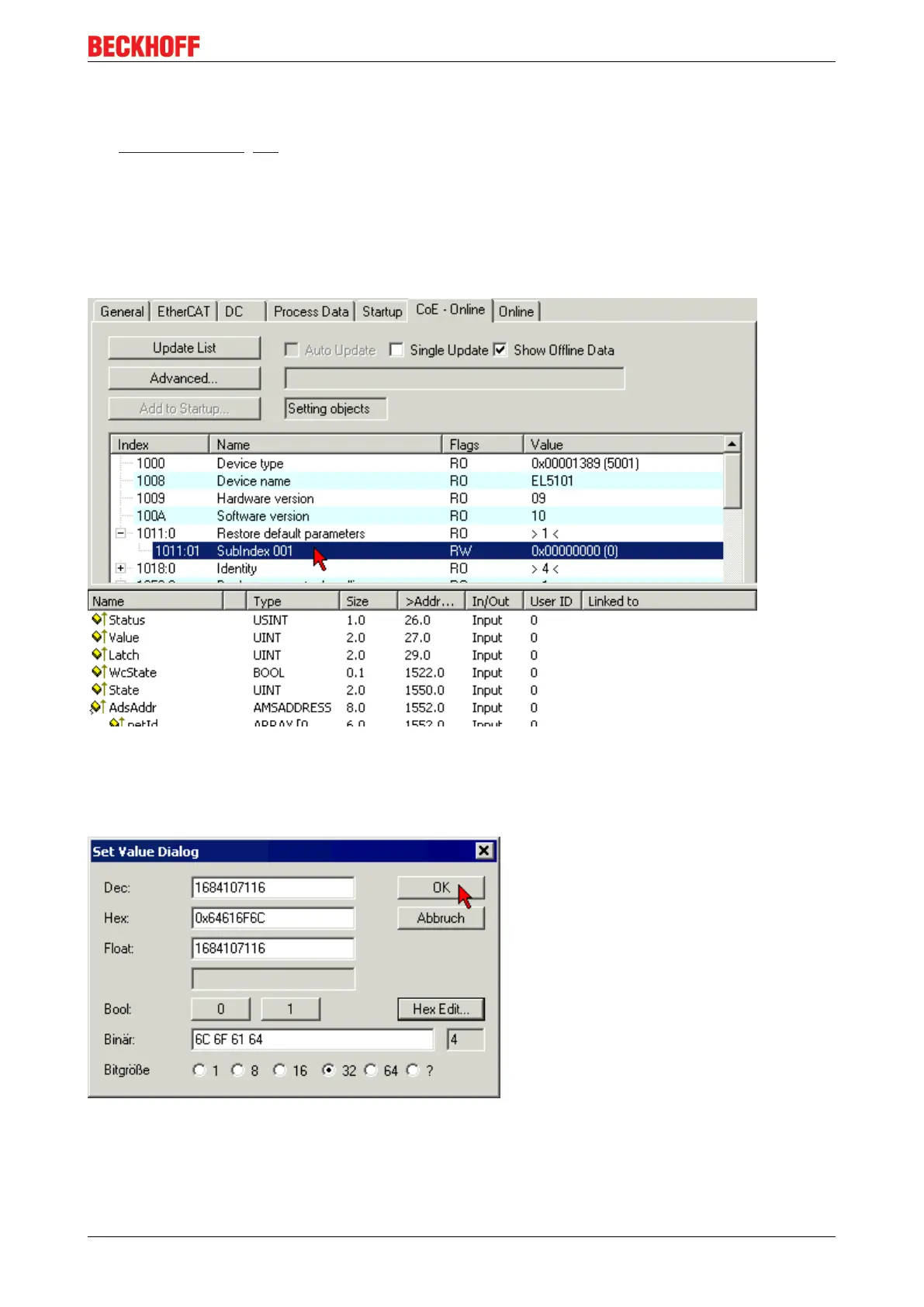
Task: Select bit size 8 radio button
Action: point(238,1070)
